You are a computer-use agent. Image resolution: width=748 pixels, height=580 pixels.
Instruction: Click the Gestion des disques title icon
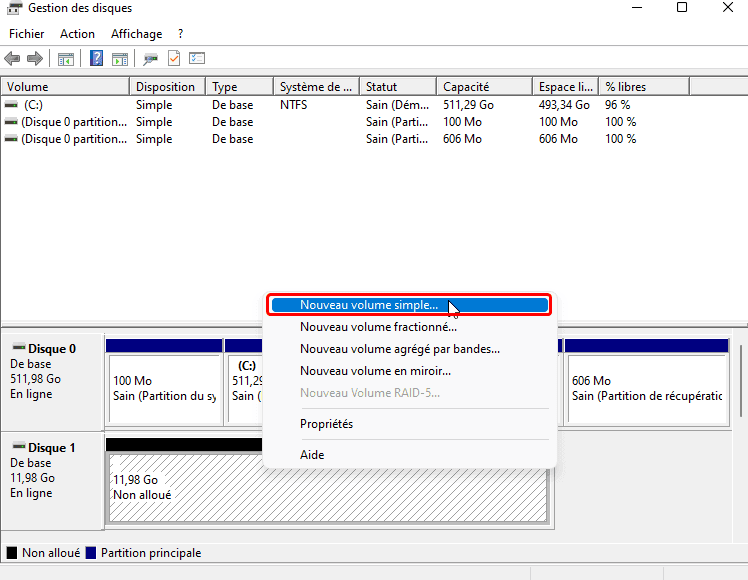14,8
